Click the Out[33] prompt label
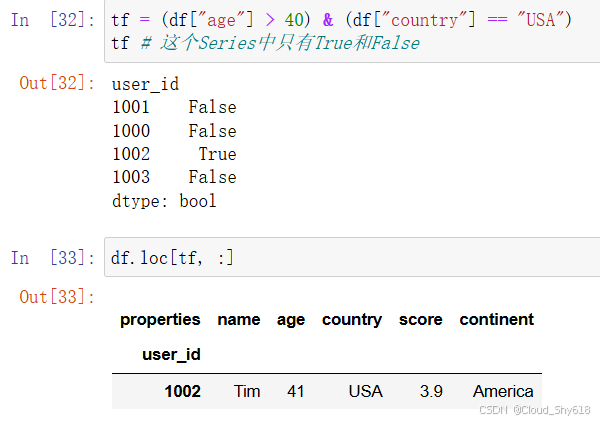 [x=57, y=297]
